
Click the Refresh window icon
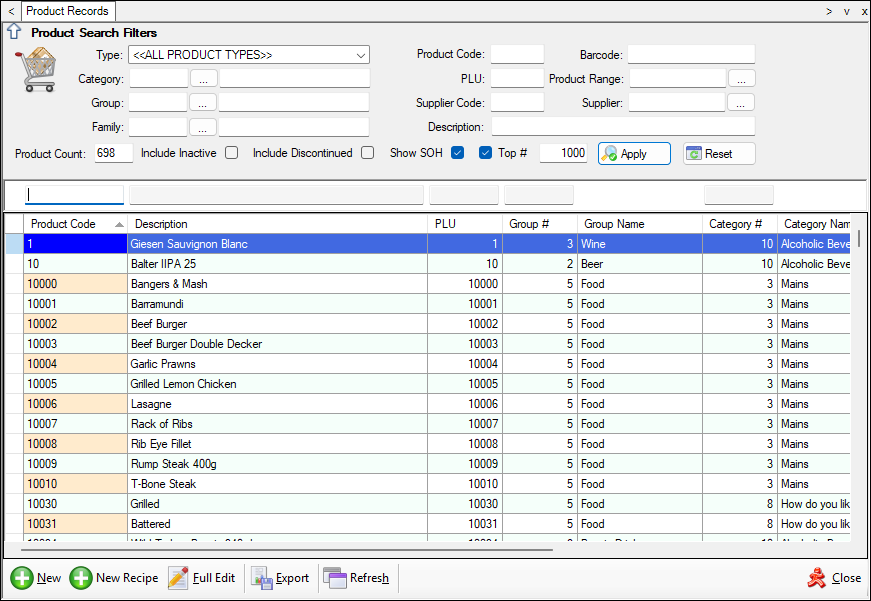click(x=335, y=578)
